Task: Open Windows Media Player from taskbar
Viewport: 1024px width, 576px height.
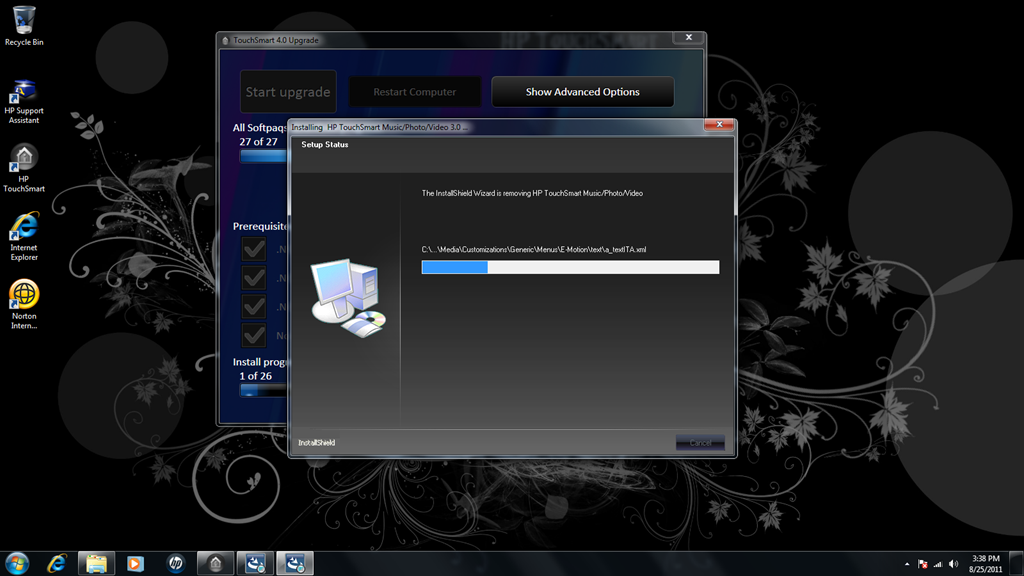Action: (x=135, y=563)
